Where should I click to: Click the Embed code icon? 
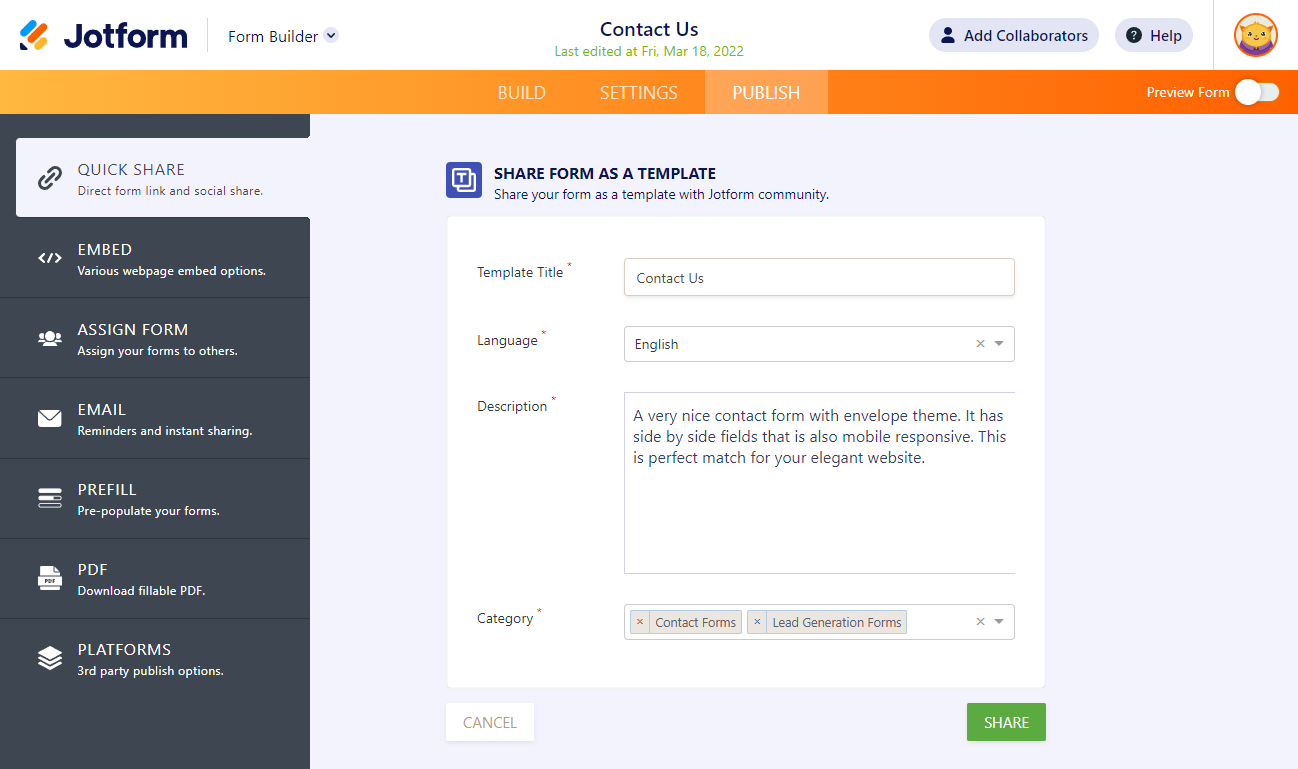pos(50,258)
